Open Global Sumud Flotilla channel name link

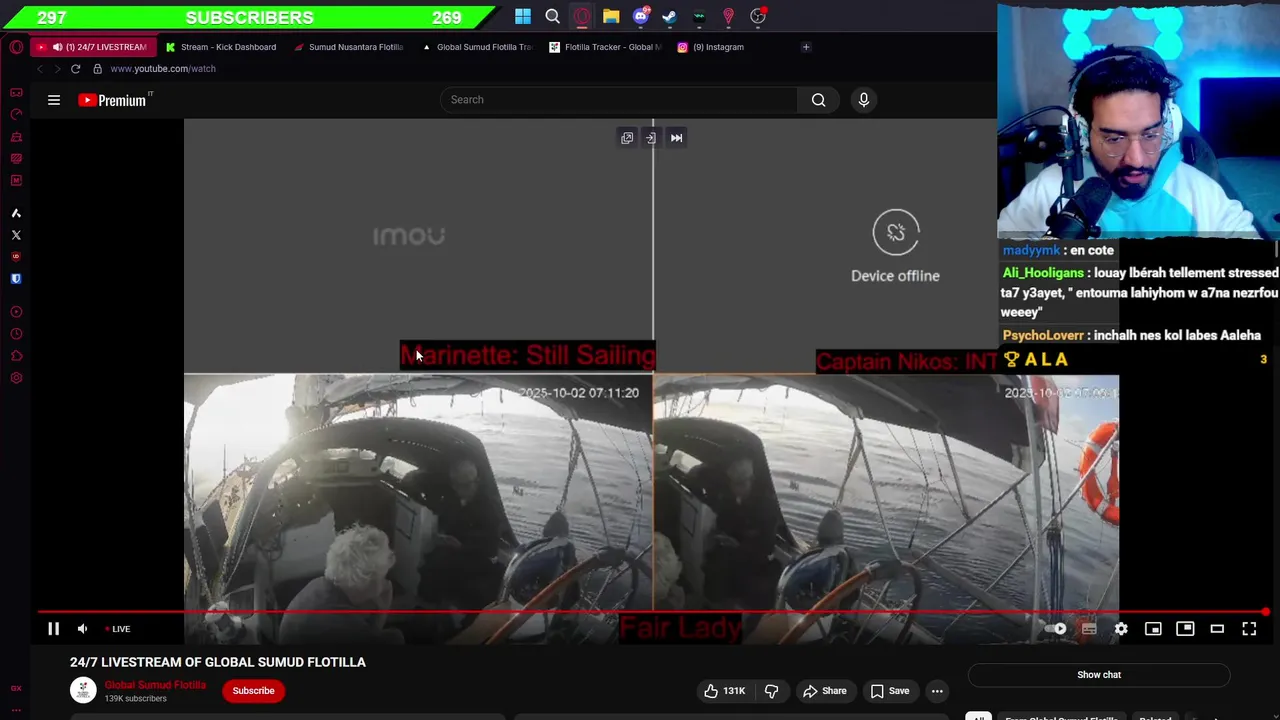pyautogui.click(x=155, y=685)
